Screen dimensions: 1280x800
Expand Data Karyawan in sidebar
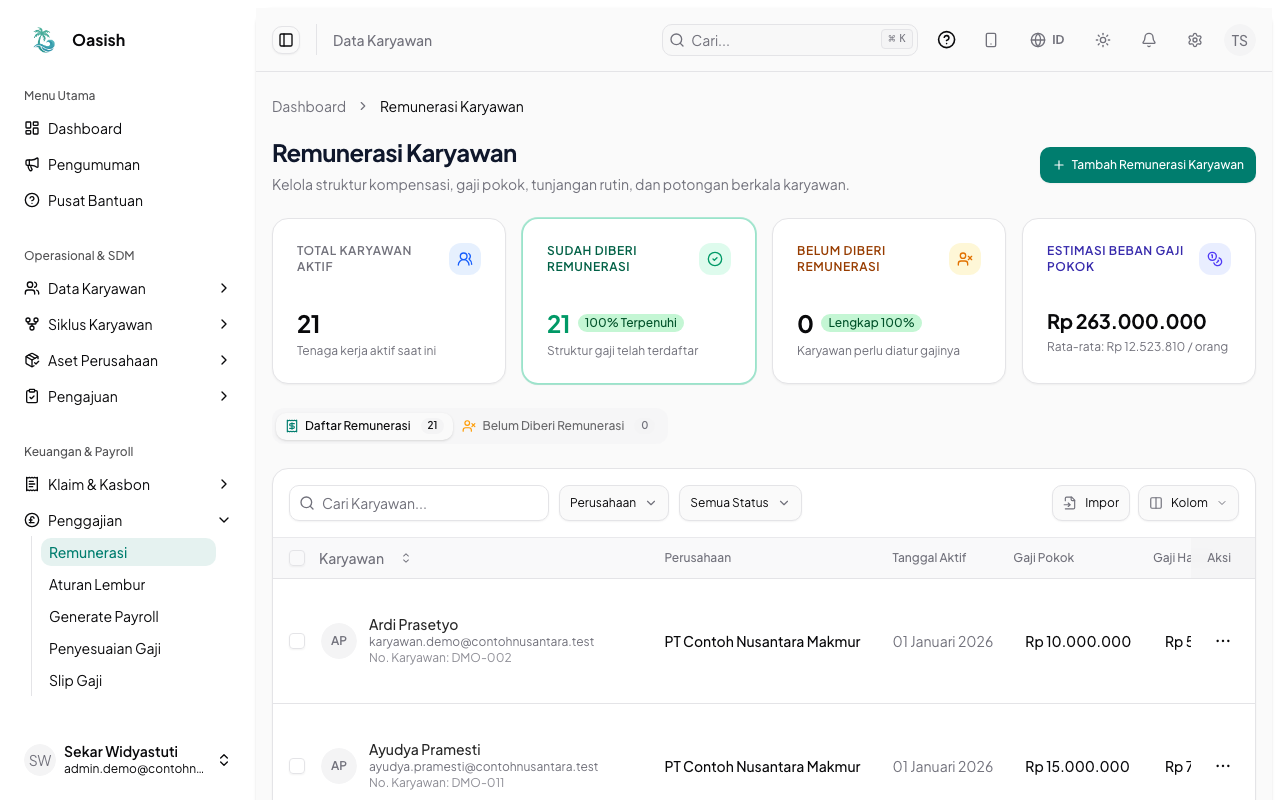(x=127, y=288)
